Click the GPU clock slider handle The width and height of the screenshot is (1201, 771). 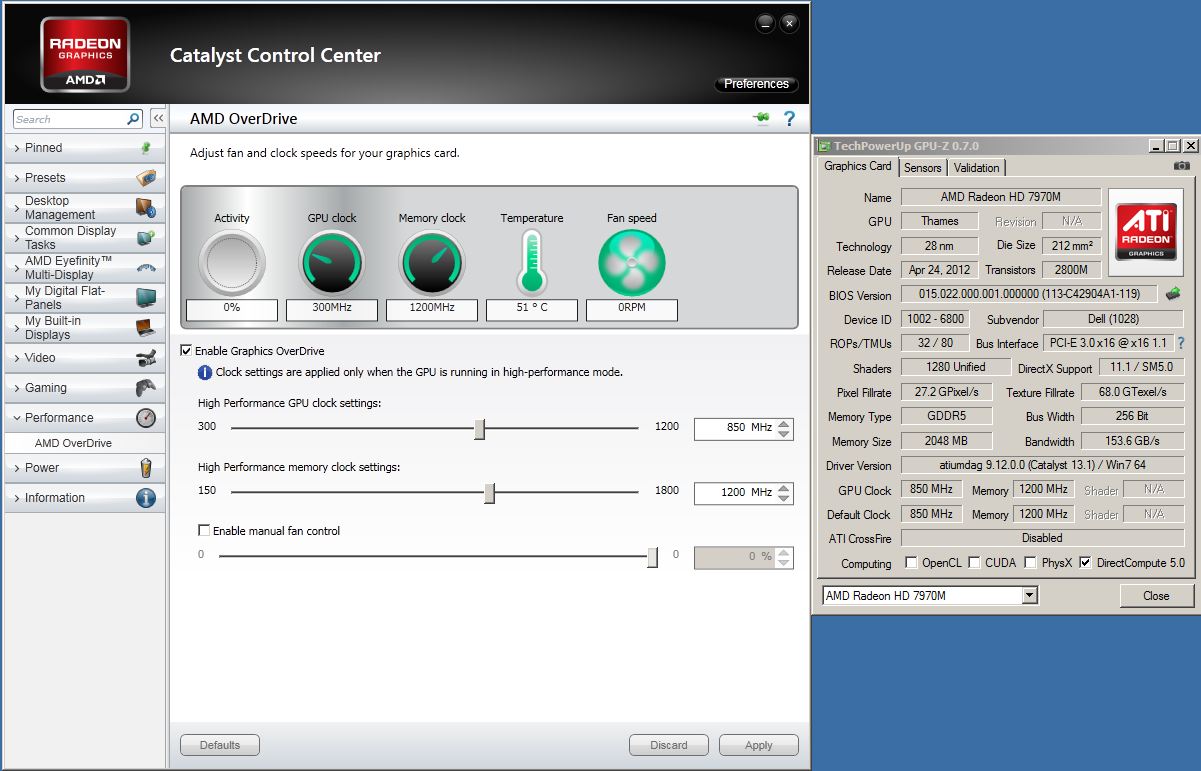[480, 429]
